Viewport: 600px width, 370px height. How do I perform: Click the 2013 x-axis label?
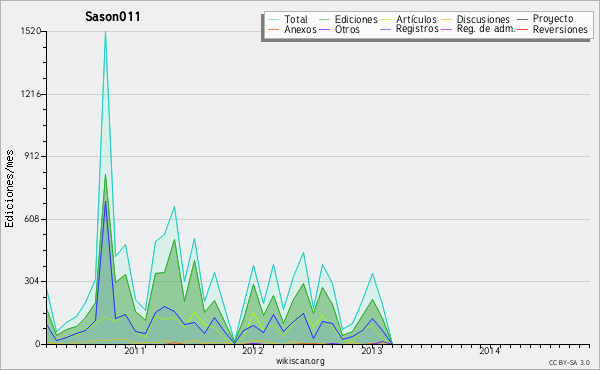[x=372, y=350]
